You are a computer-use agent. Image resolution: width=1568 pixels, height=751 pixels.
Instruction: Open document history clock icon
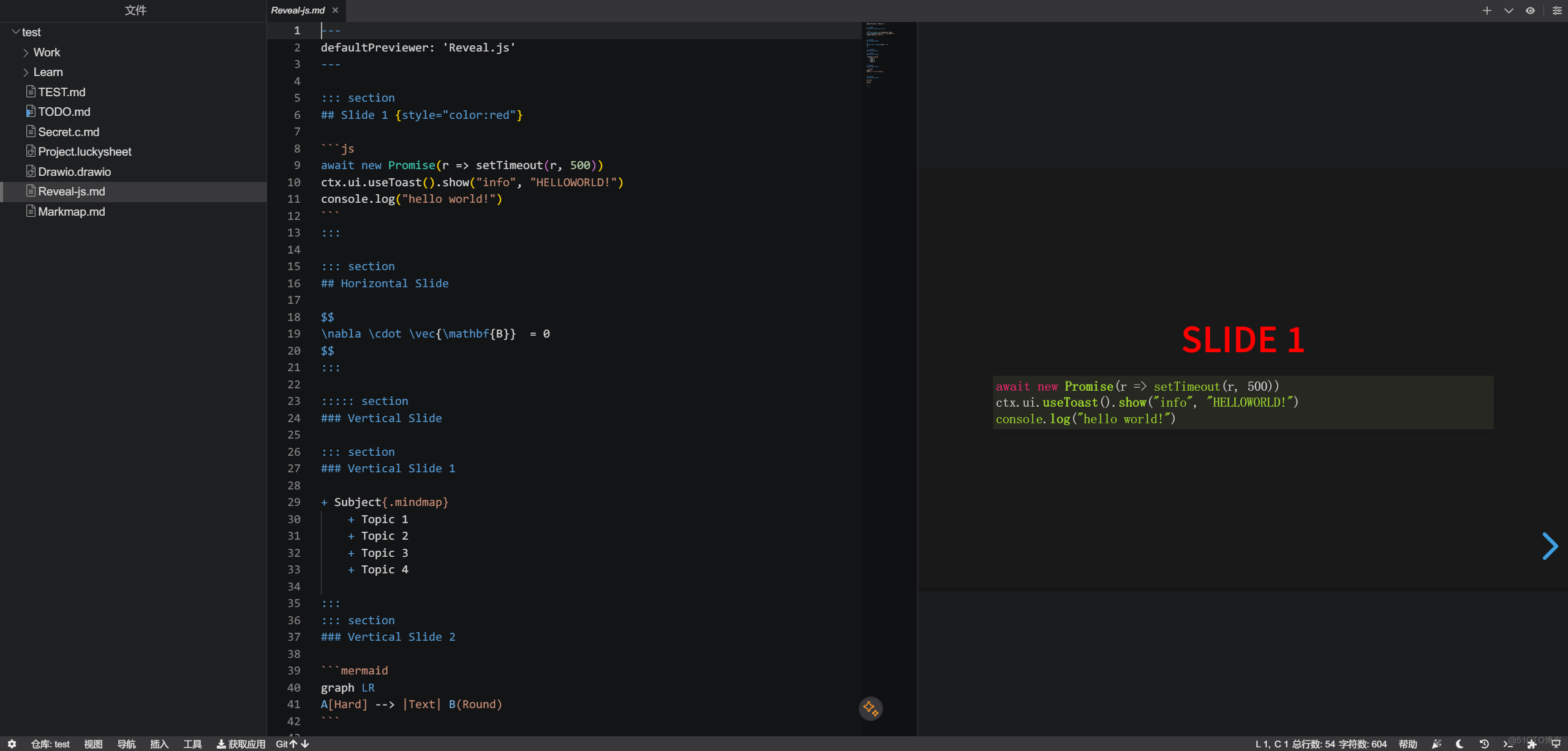tap(1483, 744)
